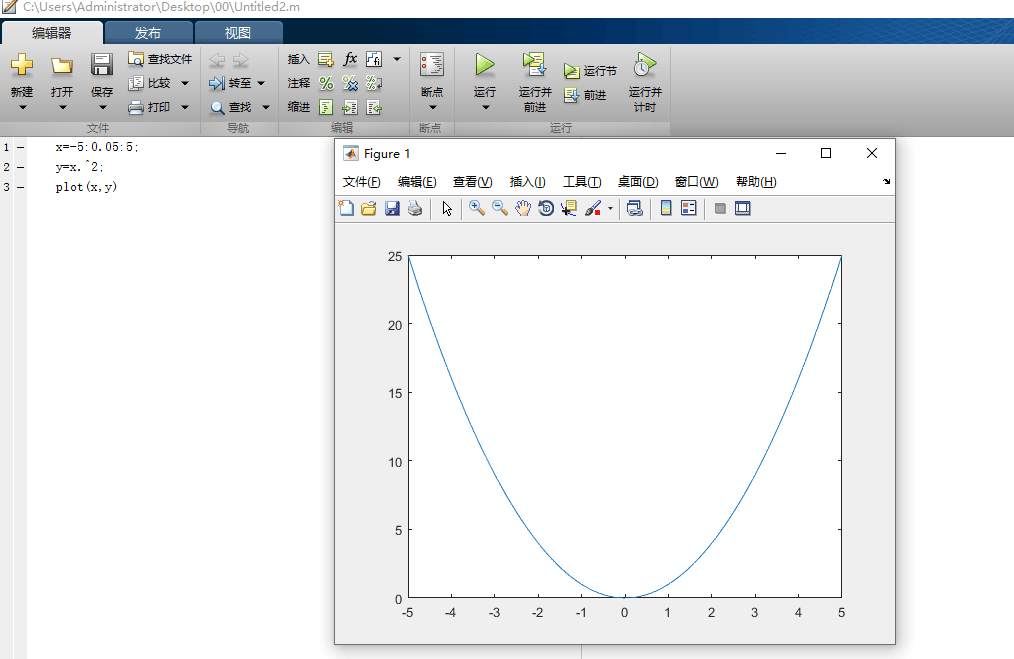Screen dimensions: 1014x659
Task: Open Figure 1's 文件(F) menu
Action: pos(361,182)
